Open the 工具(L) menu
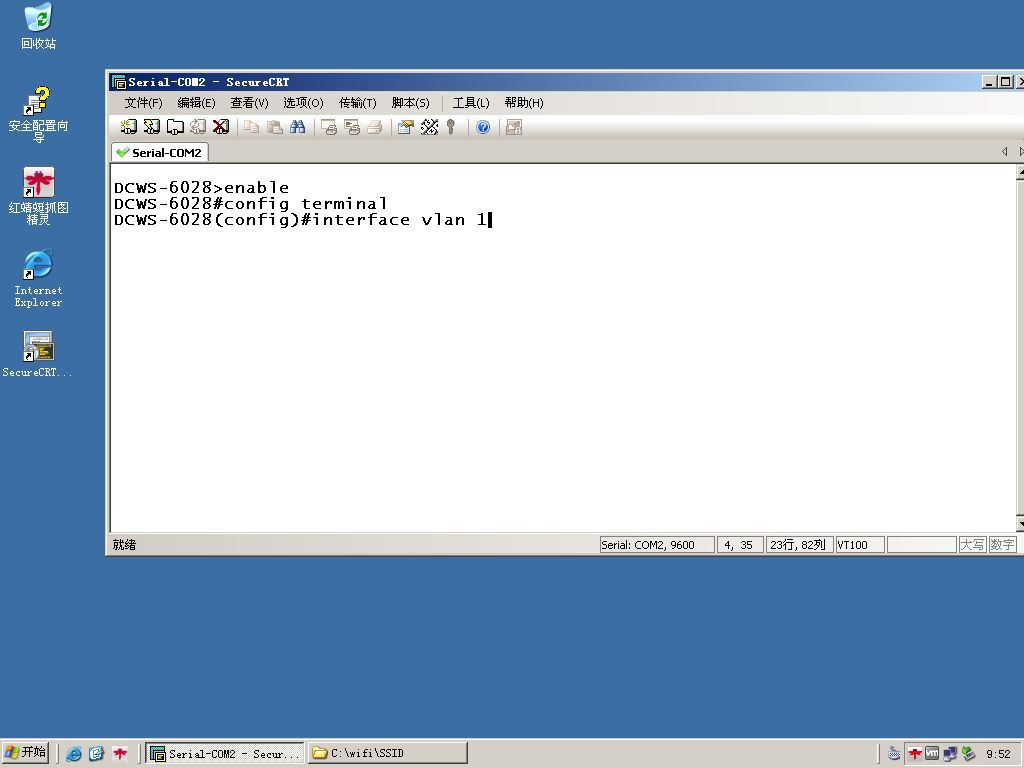The height and width of the screenshot is (768, 1024). click(x=471, y=103)
